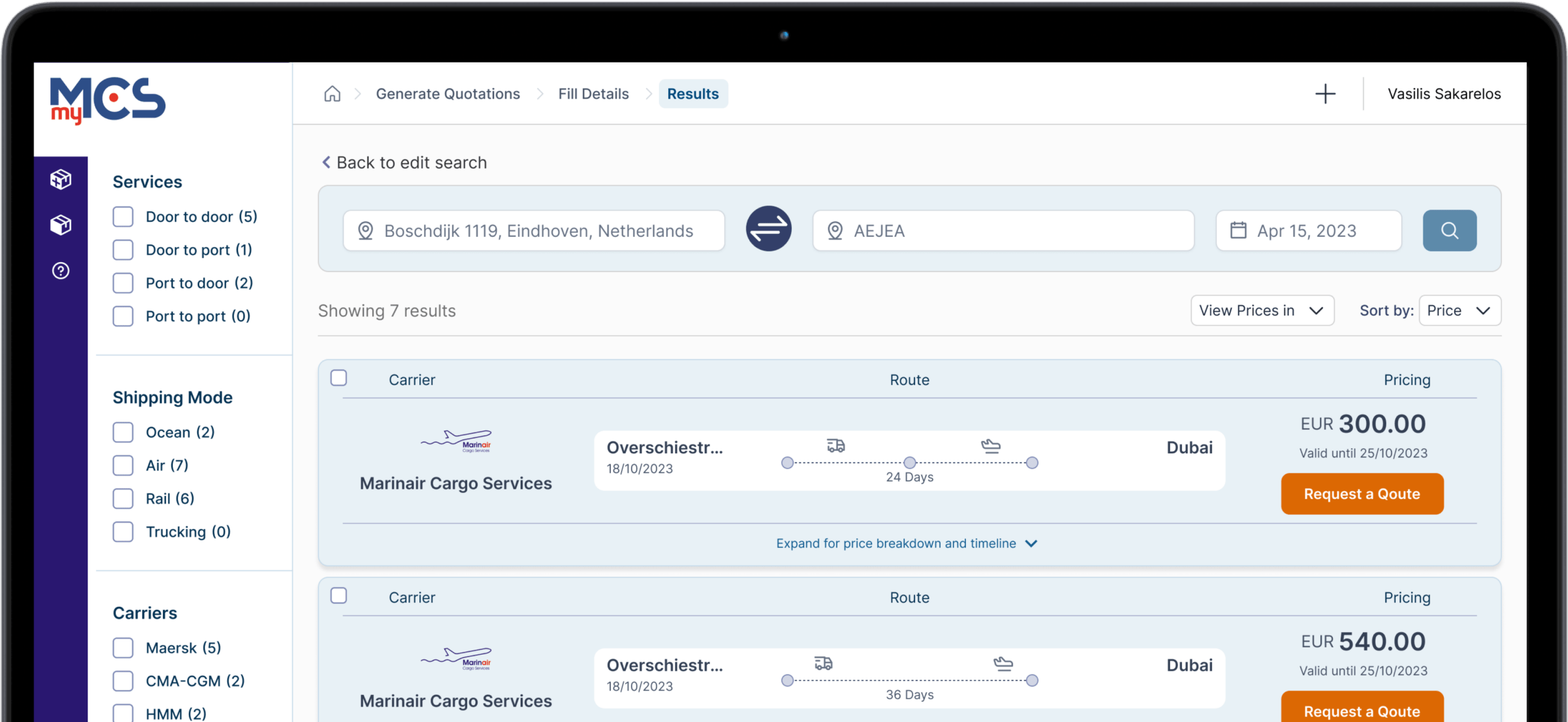Image resolution: width=1568 pixels, height=722 pixels.
Task: Open the Sort by Price dropdown
Action: (x=1459, y=310)
